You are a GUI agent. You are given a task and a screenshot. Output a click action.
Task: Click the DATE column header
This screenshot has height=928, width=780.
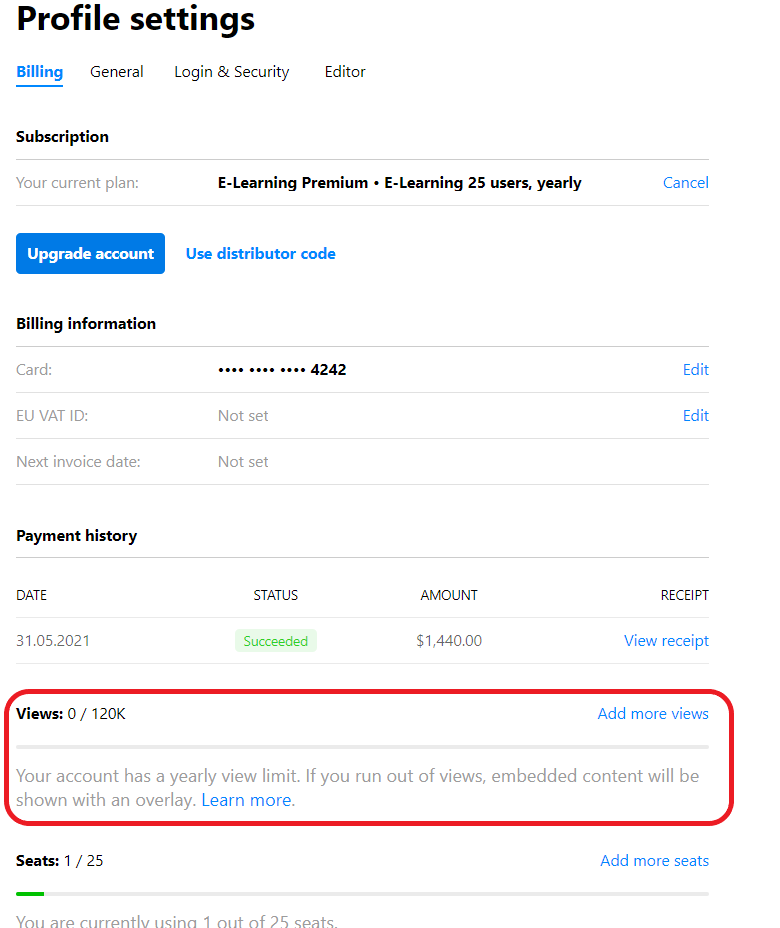(x=31, y=595)
